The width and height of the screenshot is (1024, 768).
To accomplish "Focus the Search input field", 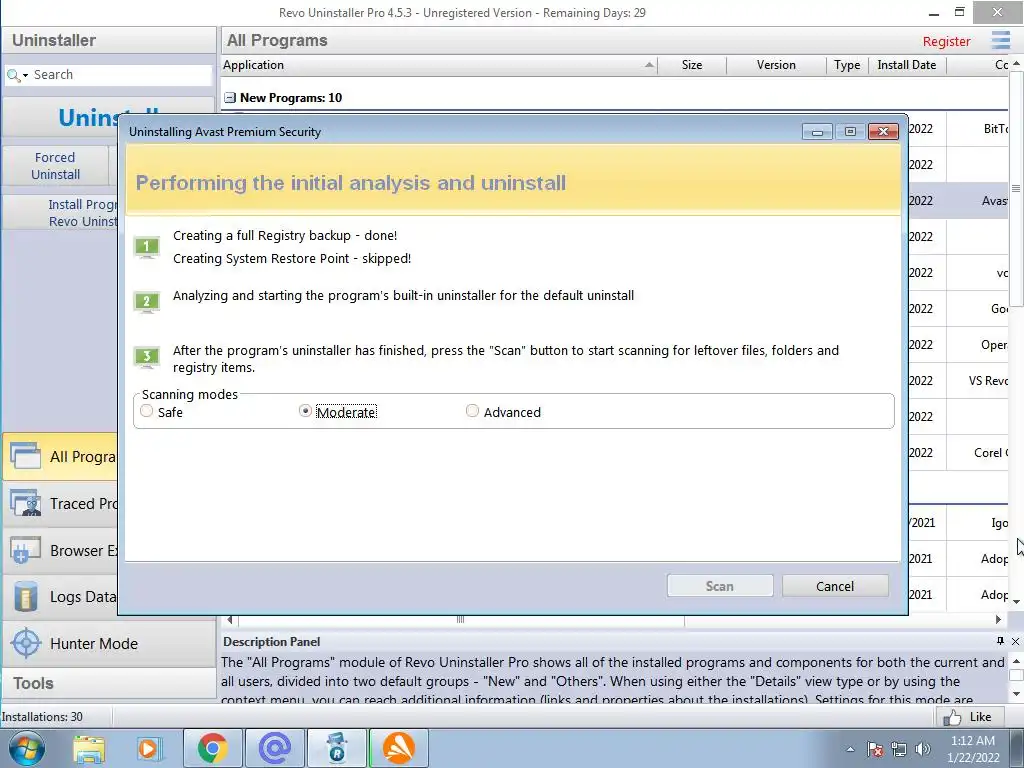I will 121,75.
